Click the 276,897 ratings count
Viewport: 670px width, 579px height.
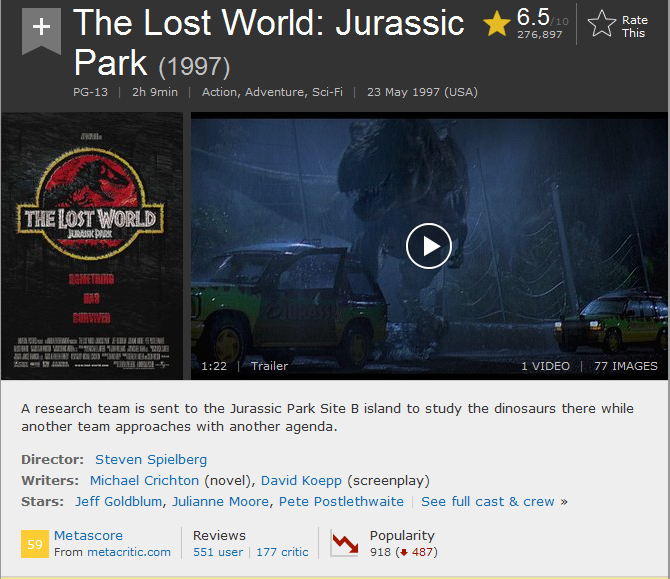pos(540,35)
